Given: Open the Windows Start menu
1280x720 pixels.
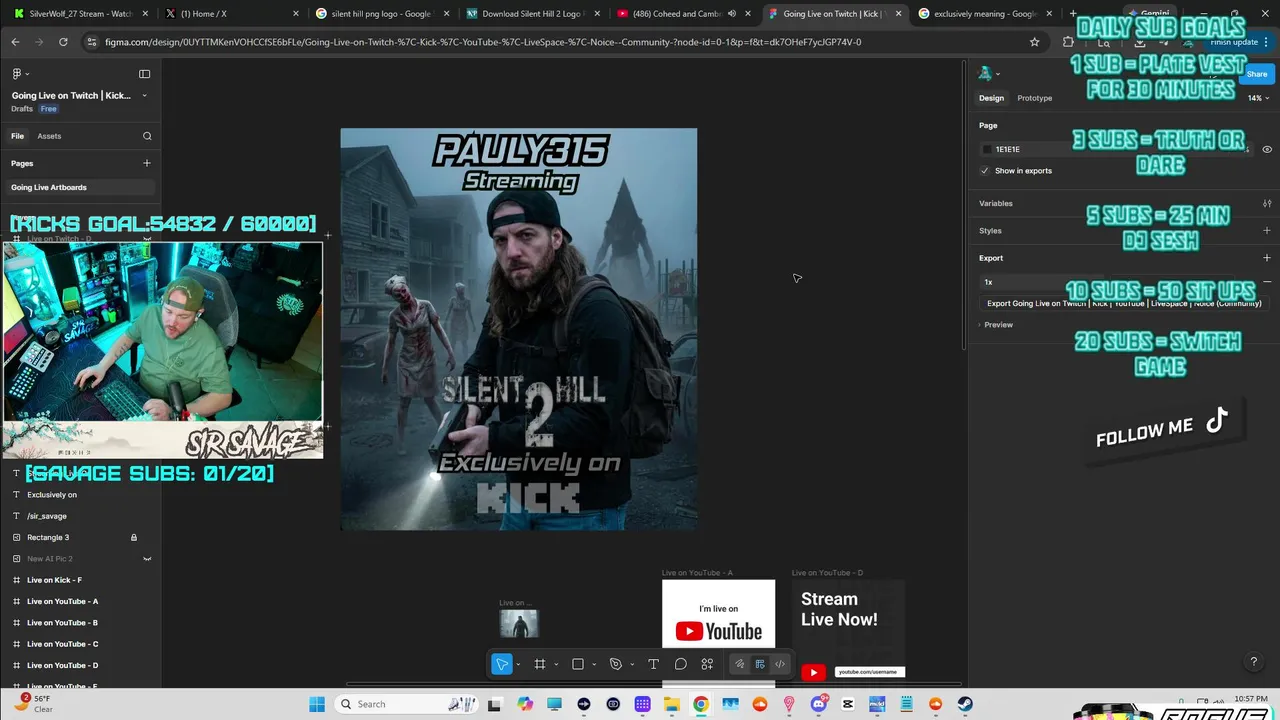Looking at the screenshot, I should (317, 704).
